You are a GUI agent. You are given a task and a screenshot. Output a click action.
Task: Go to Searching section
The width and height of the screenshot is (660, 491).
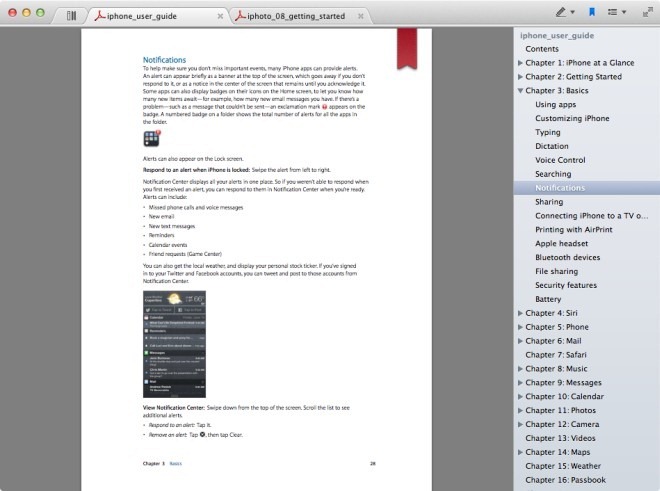point(553,174)
